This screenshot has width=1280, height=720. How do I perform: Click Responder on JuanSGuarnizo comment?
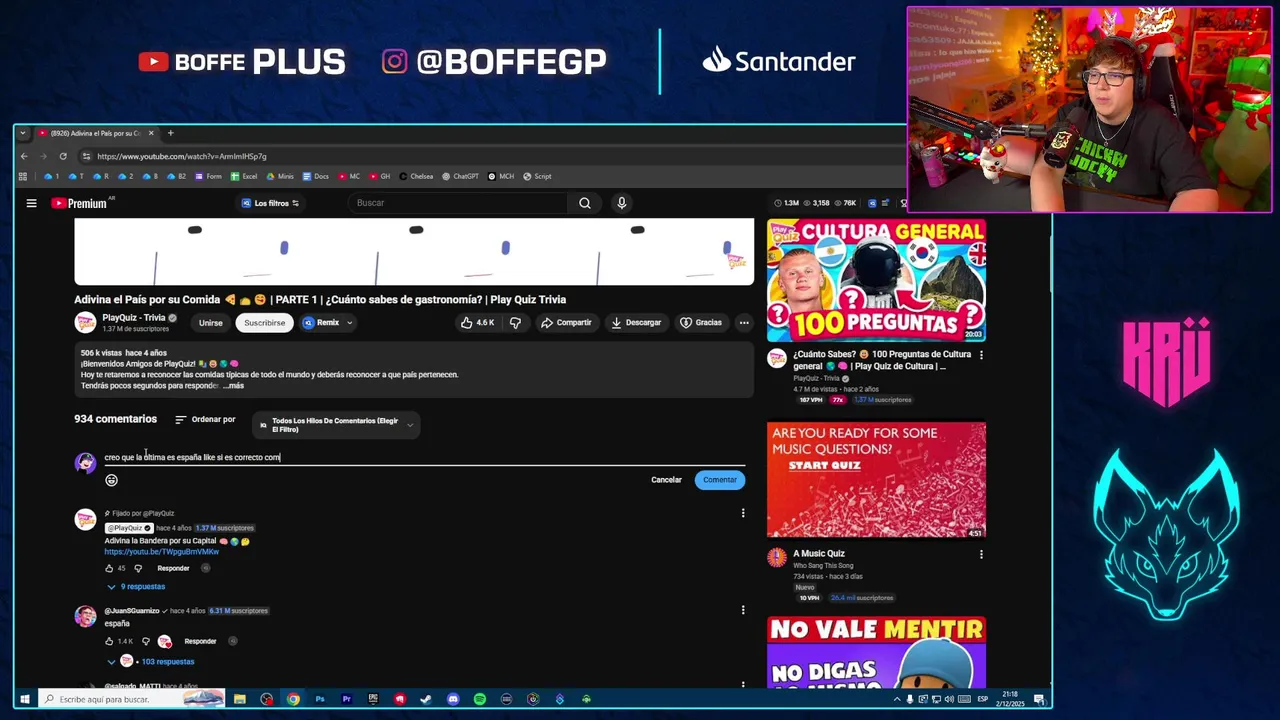coord(200,641)
